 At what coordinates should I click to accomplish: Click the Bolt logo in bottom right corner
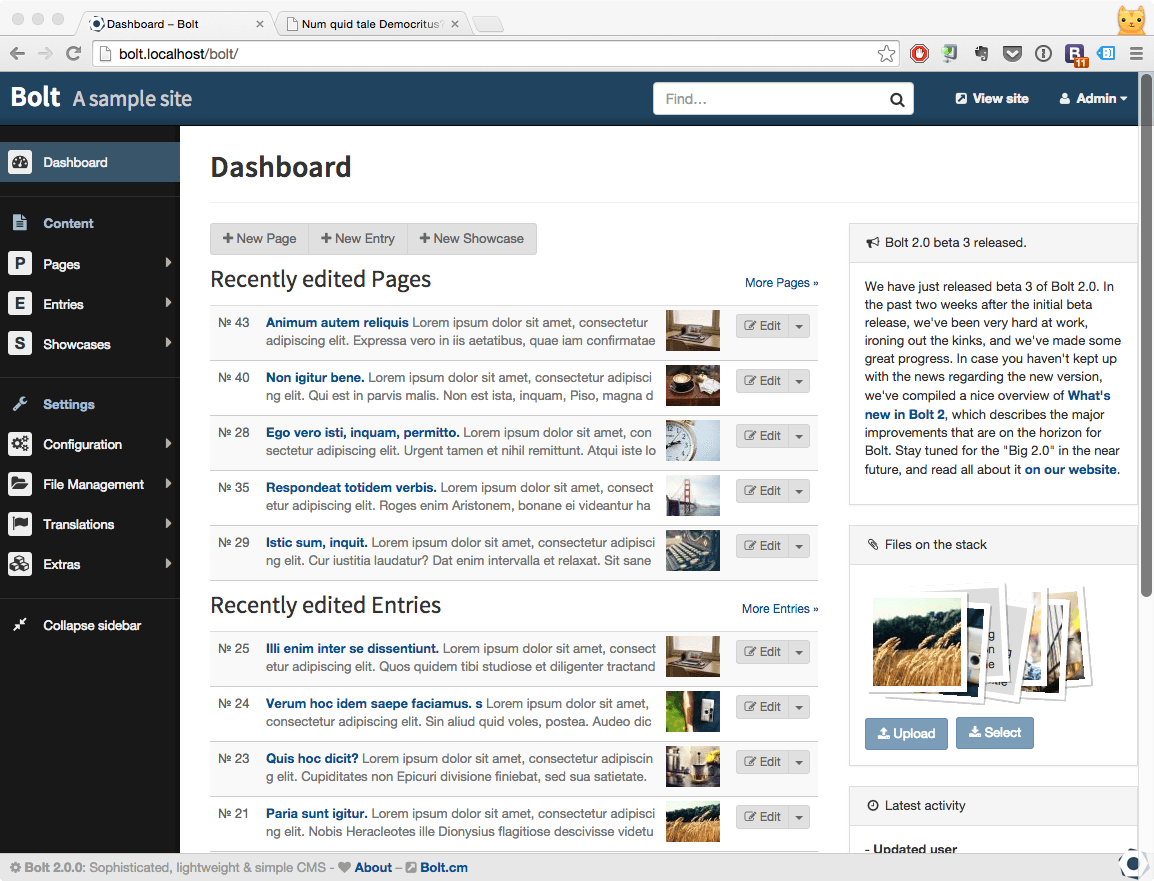1133,863
